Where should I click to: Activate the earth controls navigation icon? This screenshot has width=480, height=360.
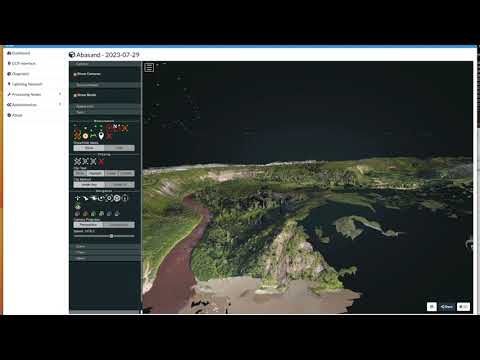[x=77, y=198]
